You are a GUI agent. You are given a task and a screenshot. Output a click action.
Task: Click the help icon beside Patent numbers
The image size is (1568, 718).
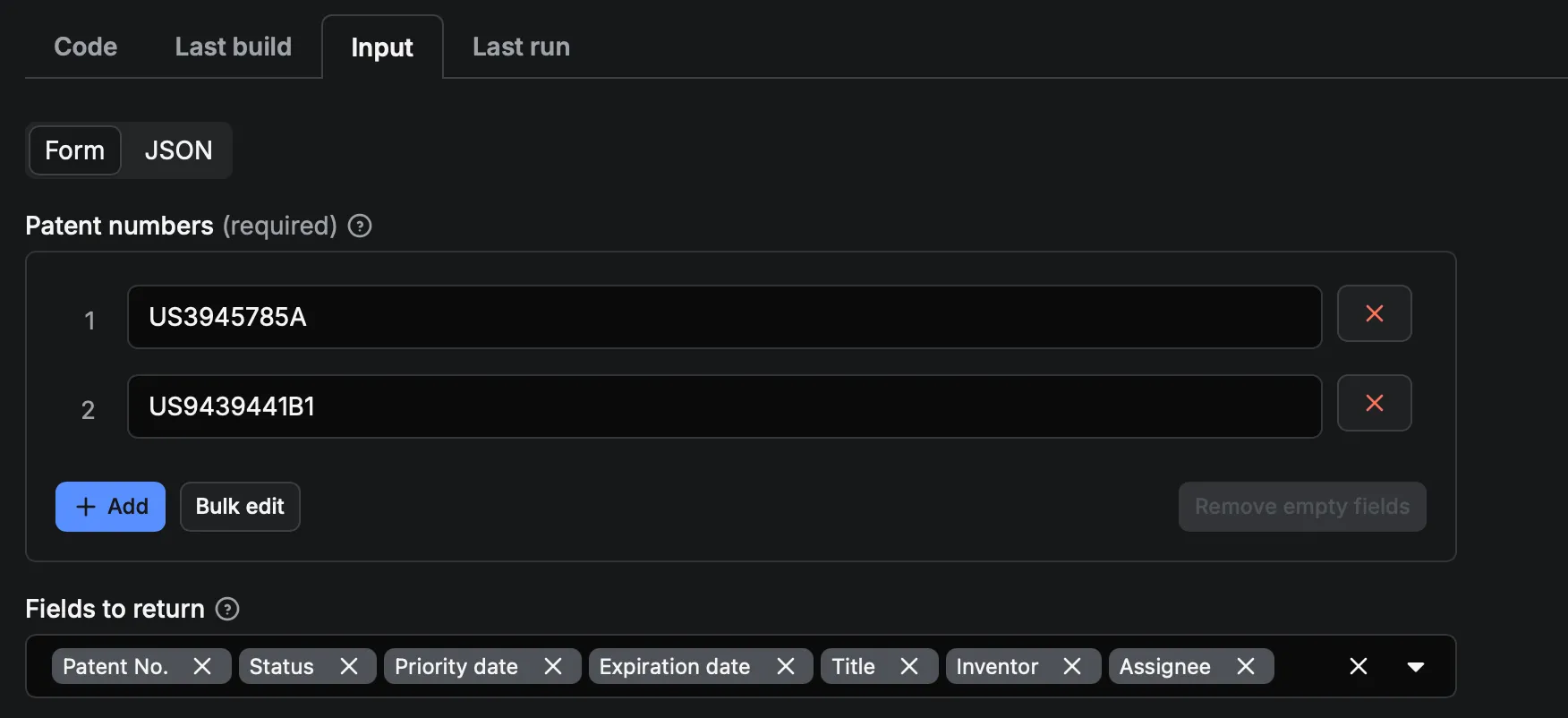[360, 226]
